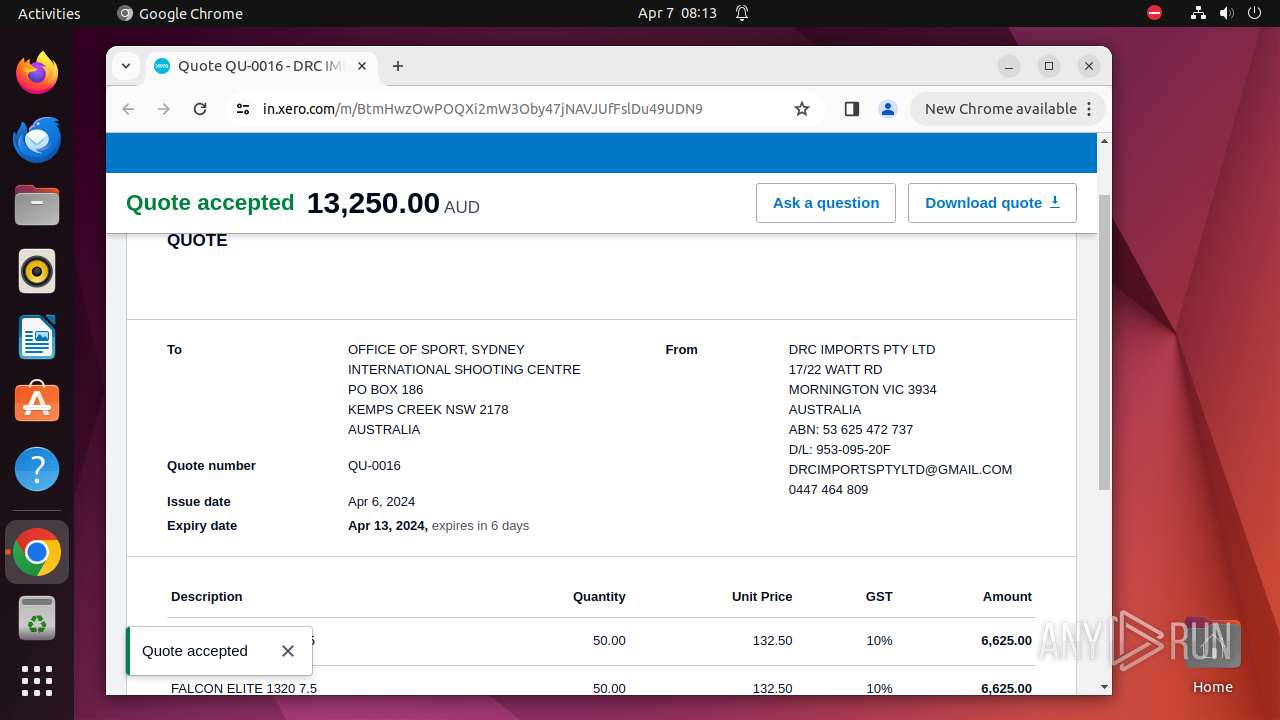Show Applications grid in the dock

click(x=37, y=681)
